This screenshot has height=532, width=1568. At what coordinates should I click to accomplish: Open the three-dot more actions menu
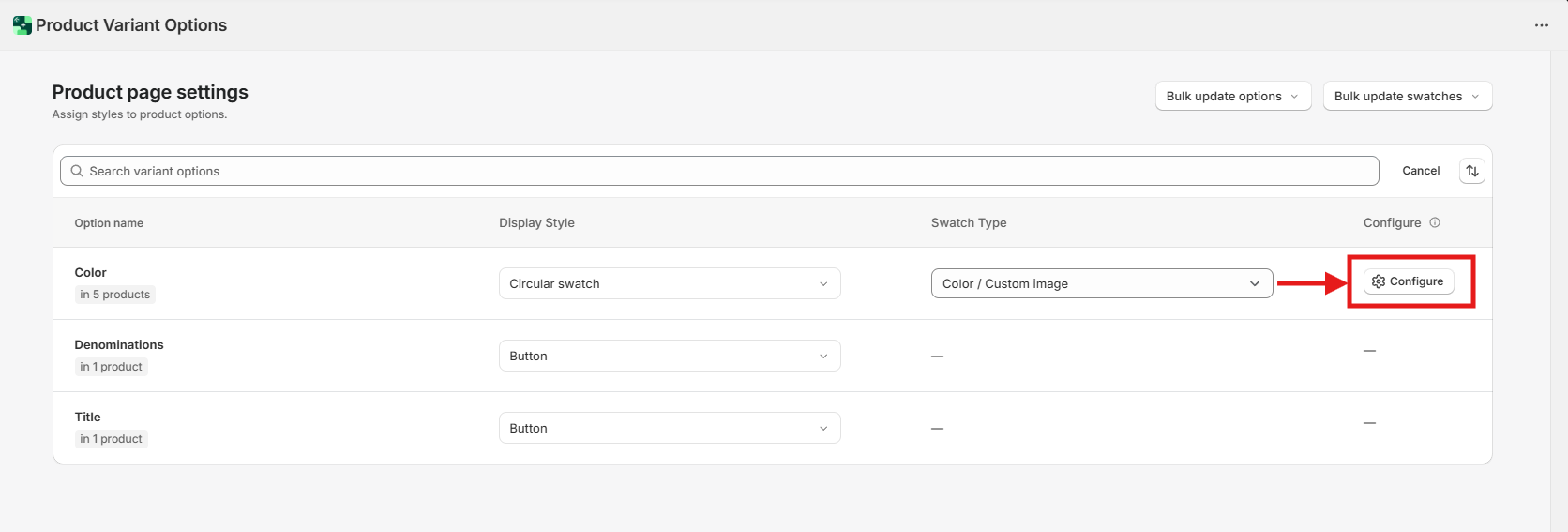pyautogui.click(x=1541, y=25)
